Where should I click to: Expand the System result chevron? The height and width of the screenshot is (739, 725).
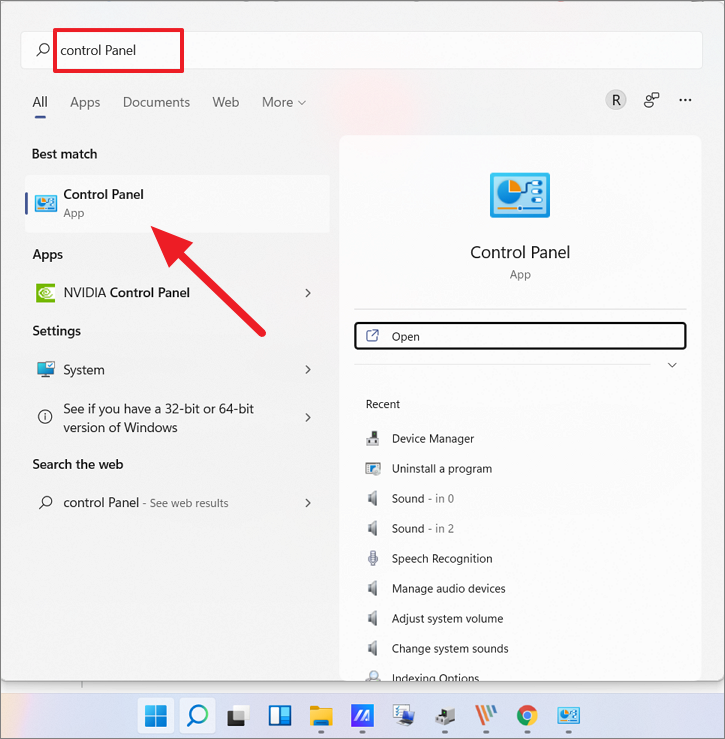[308, 370]
